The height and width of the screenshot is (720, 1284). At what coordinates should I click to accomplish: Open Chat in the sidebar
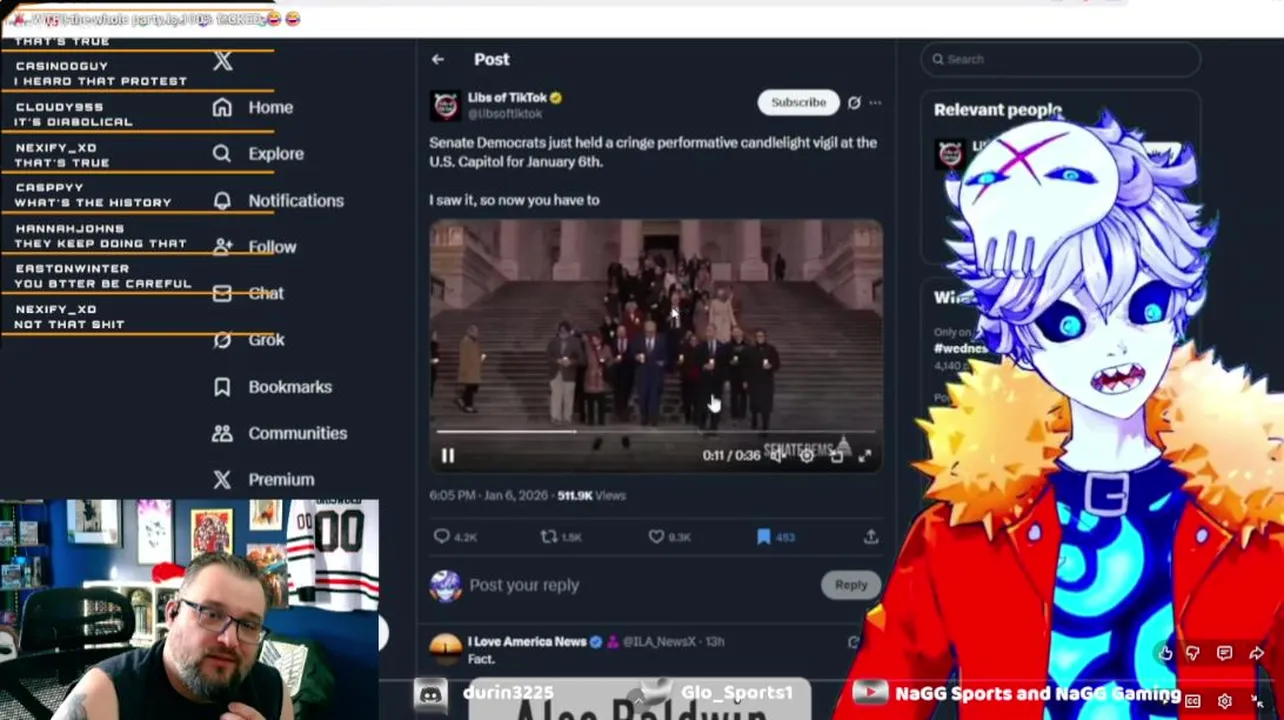coord(248,293)
